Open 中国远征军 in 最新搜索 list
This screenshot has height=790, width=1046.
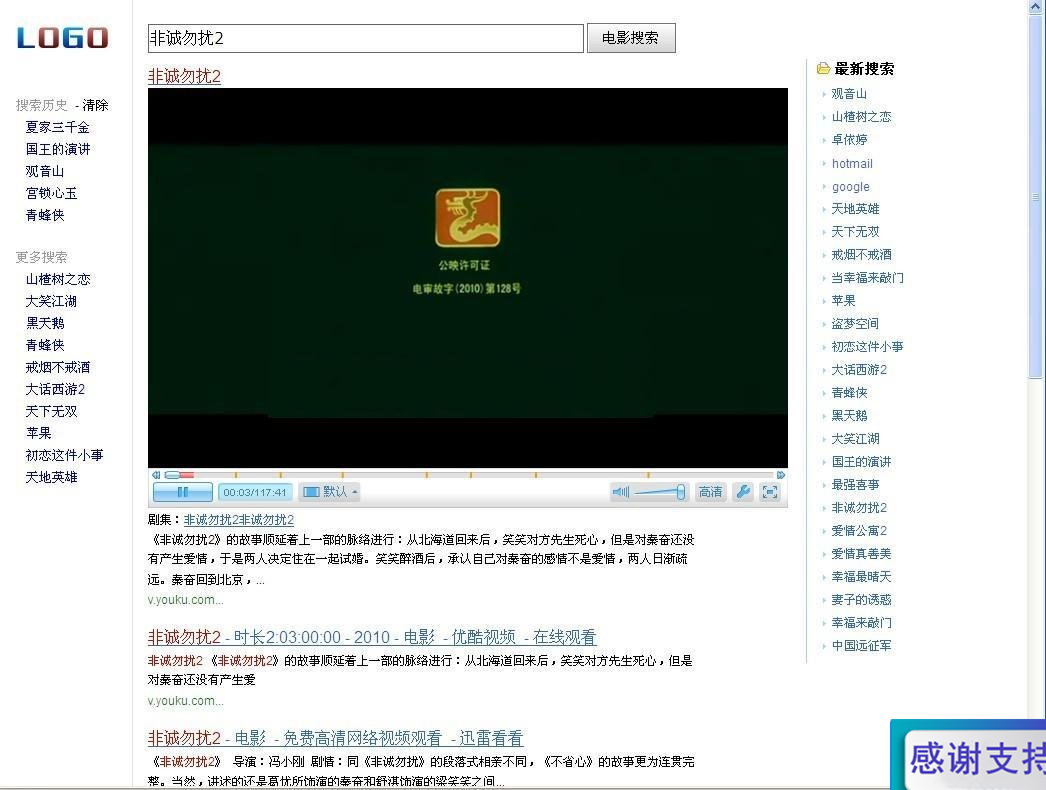tap(861, 646)
